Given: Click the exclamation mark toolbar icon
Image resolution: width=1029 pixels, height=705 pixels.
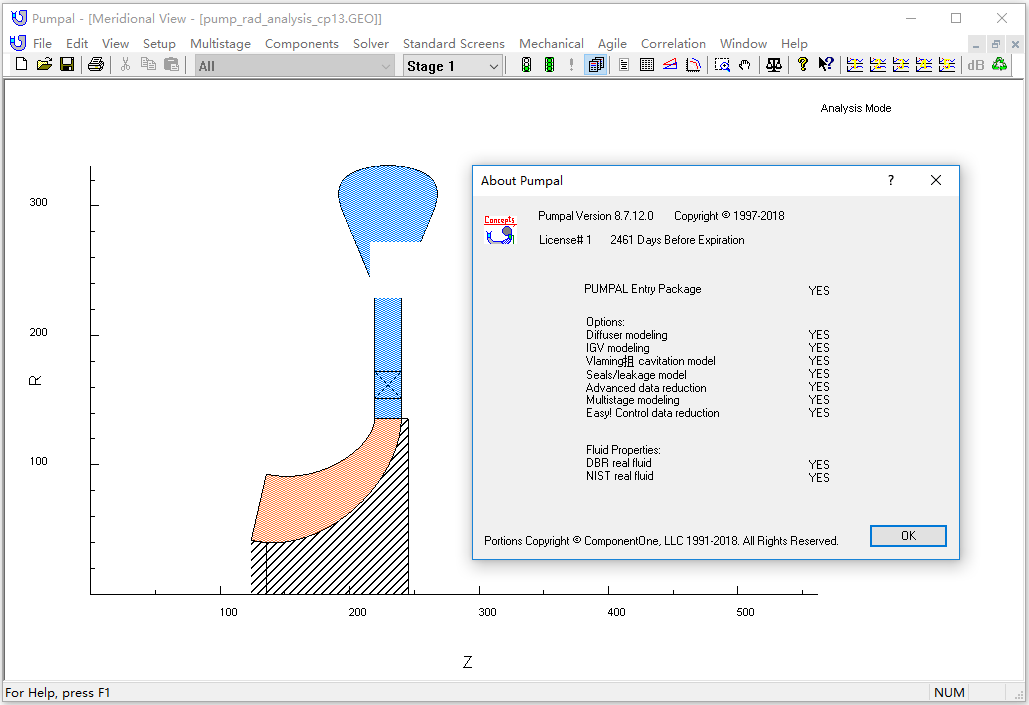Looking at the screenshot, I should (572, 65).
